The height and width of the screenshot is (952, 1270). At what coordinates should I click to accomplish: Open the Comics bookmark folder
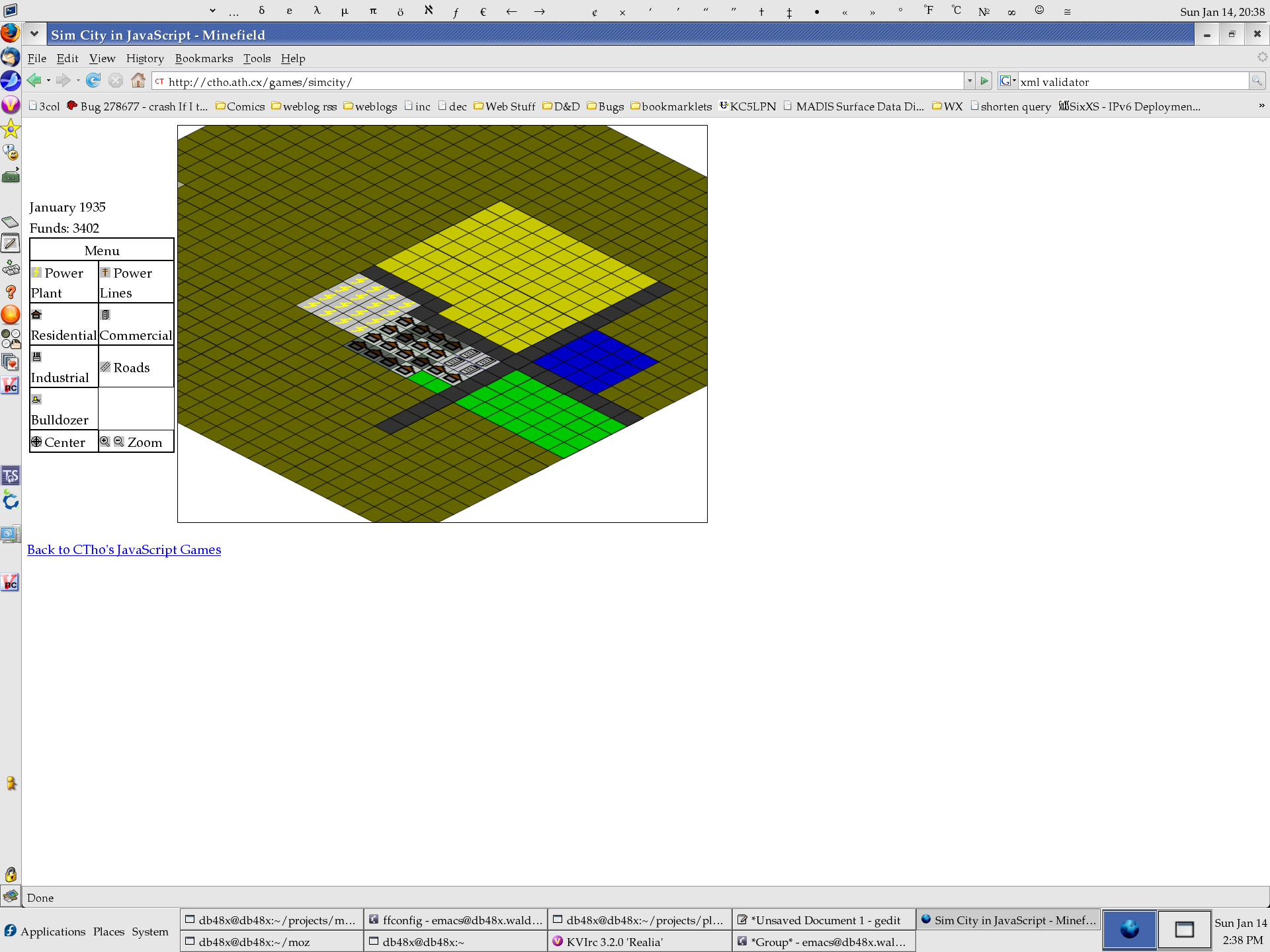(x=240, y=106)
